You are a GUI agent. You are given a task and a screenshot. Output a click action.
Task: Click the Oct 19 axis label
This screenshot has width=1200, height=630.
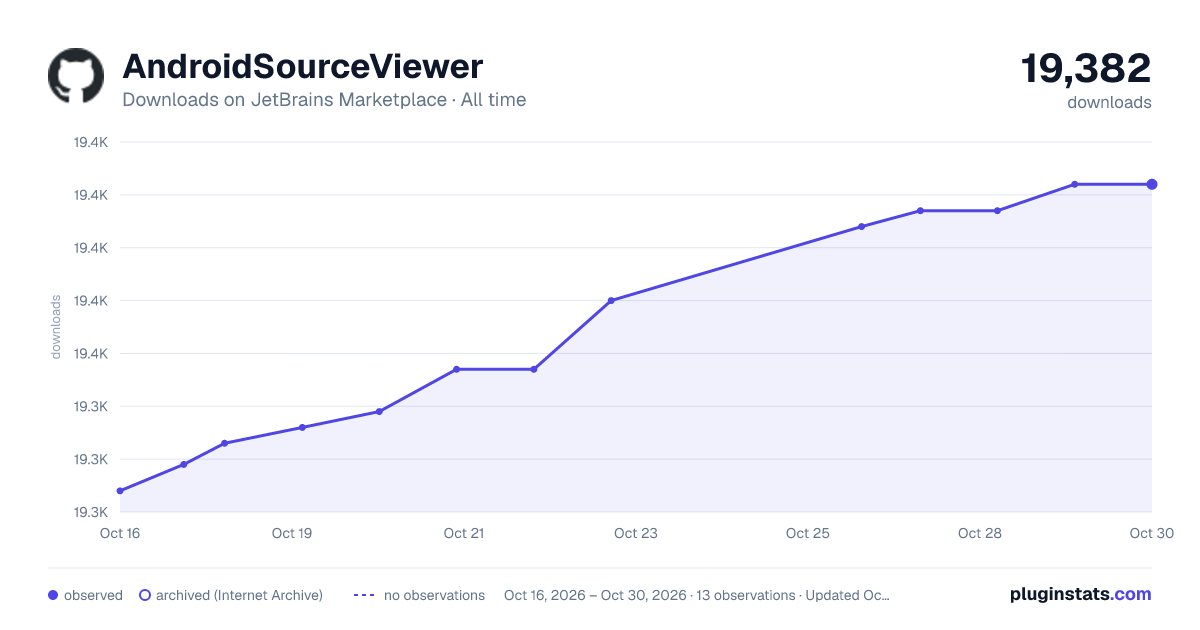(x=292, y=533)
